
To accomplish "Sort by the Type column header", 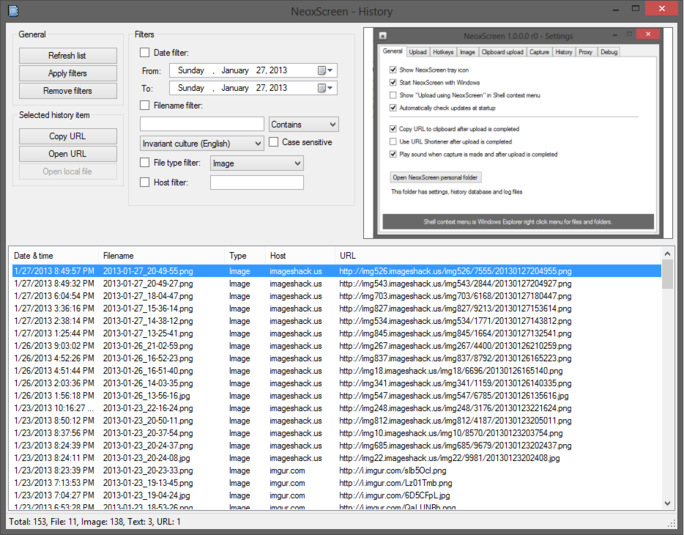I will pyautogui.click(x=245, y=256).
